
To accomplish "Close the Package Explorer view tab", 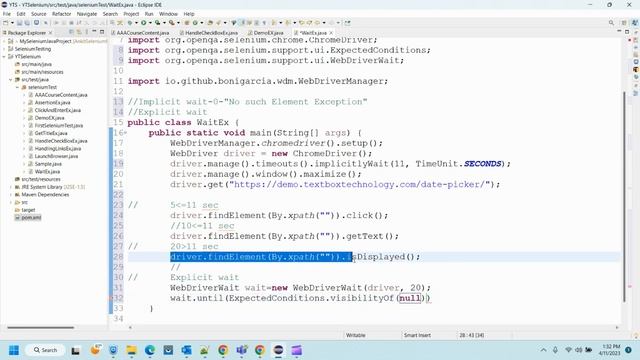I will click(x=50, y=33).
